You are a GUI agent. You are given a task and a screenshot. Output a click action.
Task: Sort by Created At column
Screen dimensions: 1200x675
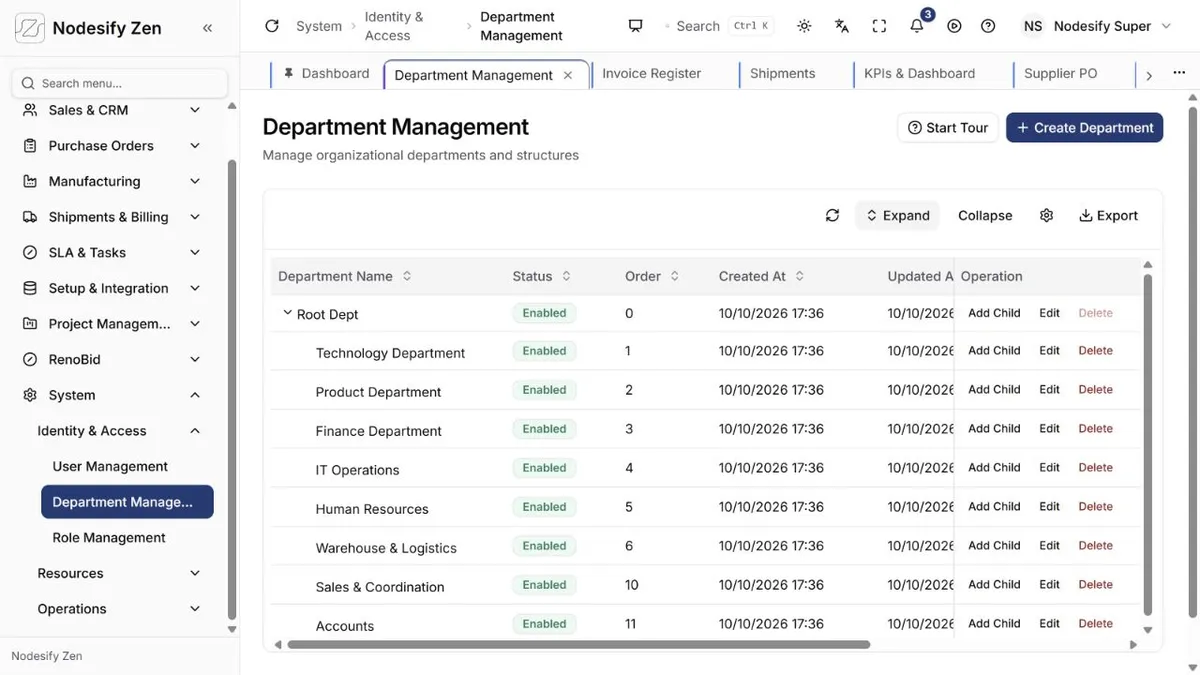800,276
